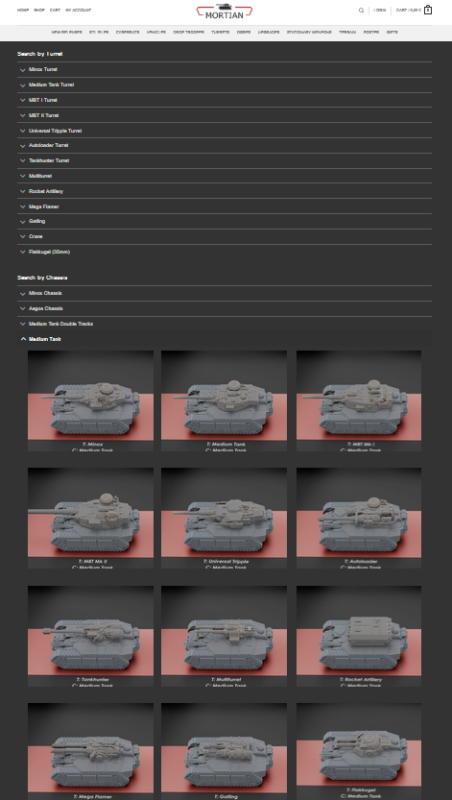Screen dimensions: 452x800
Task: Open the search magnifier icon
Action: pos(361,10)
